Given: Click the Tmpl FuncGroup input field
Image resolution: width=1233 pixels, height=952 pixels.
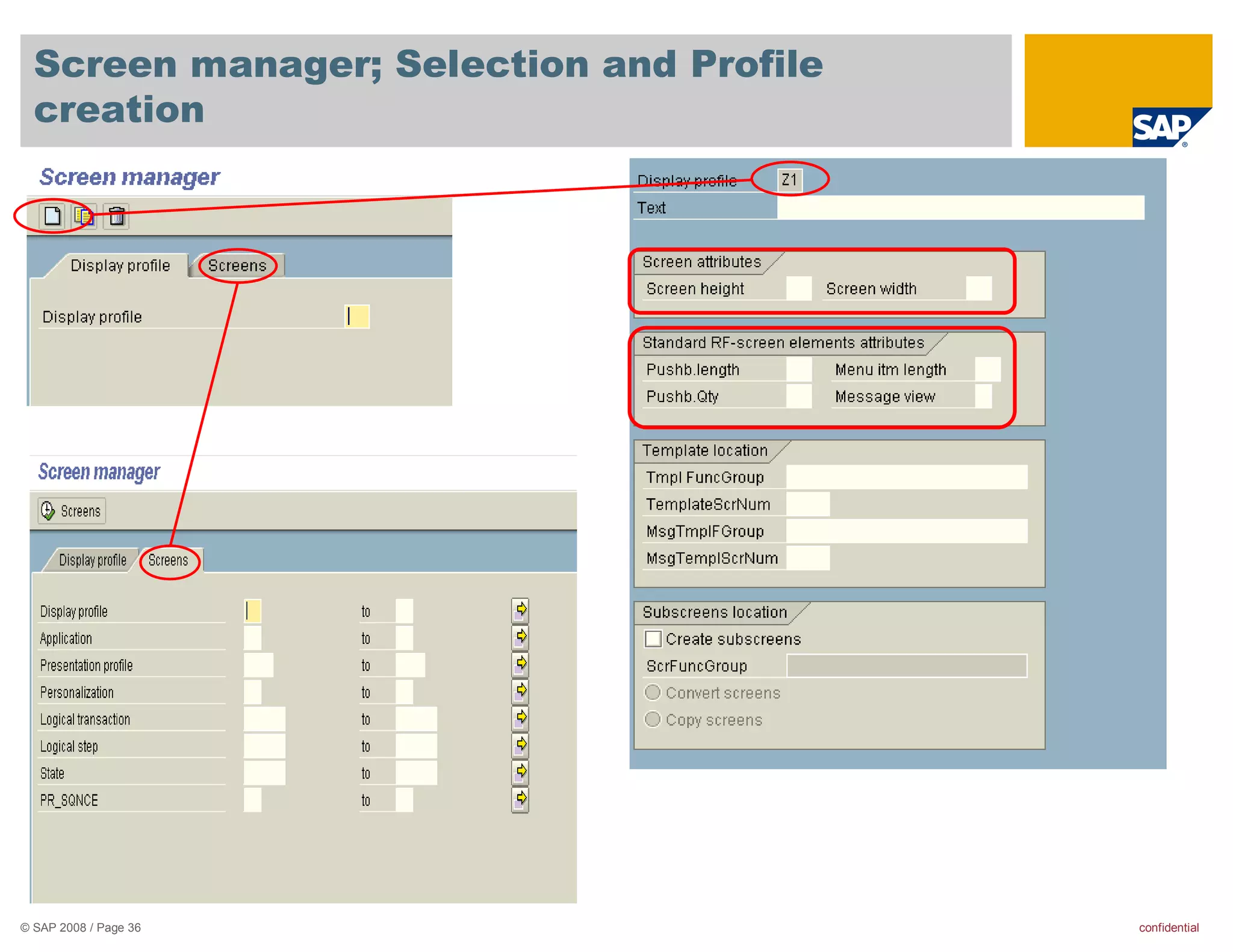Looking at the screenshot, I should point(906,477).
